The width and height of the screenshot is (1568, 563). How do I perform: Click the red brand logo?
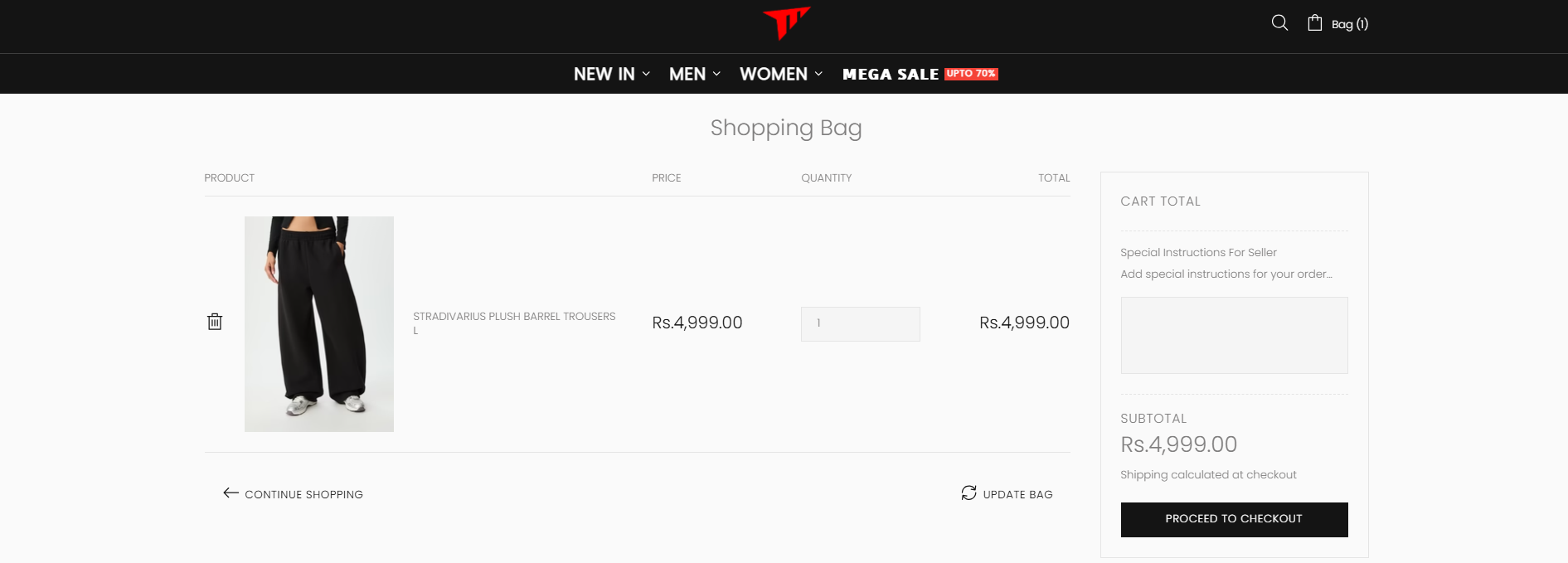pos(785,22)
